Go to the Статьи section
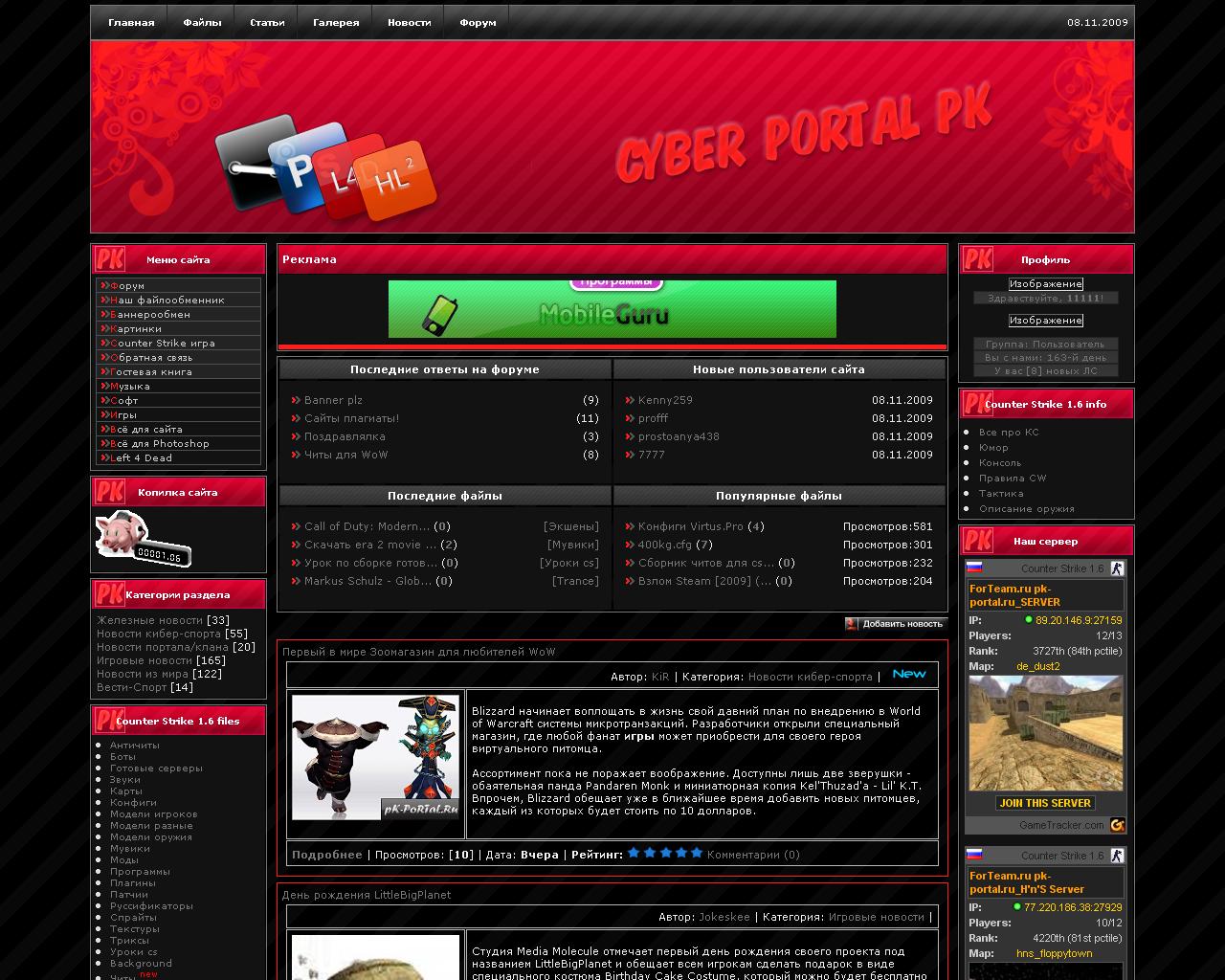The image size is (1225, 980). (x=267, y=22)
